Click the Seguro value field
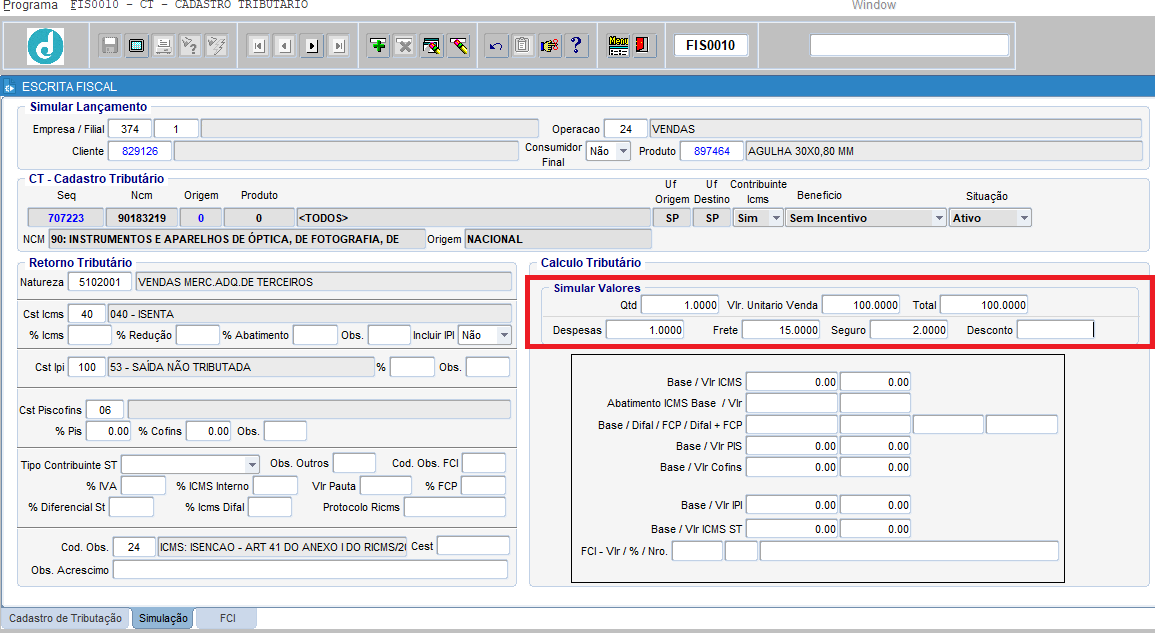Image resolution: width=1159 pixels, height=633 pixels. pos(909,330)
